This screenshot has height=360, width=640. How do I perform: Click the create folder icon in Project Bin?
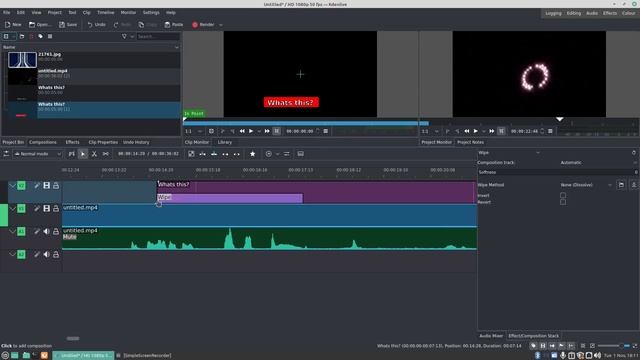[x=22, y=36]
